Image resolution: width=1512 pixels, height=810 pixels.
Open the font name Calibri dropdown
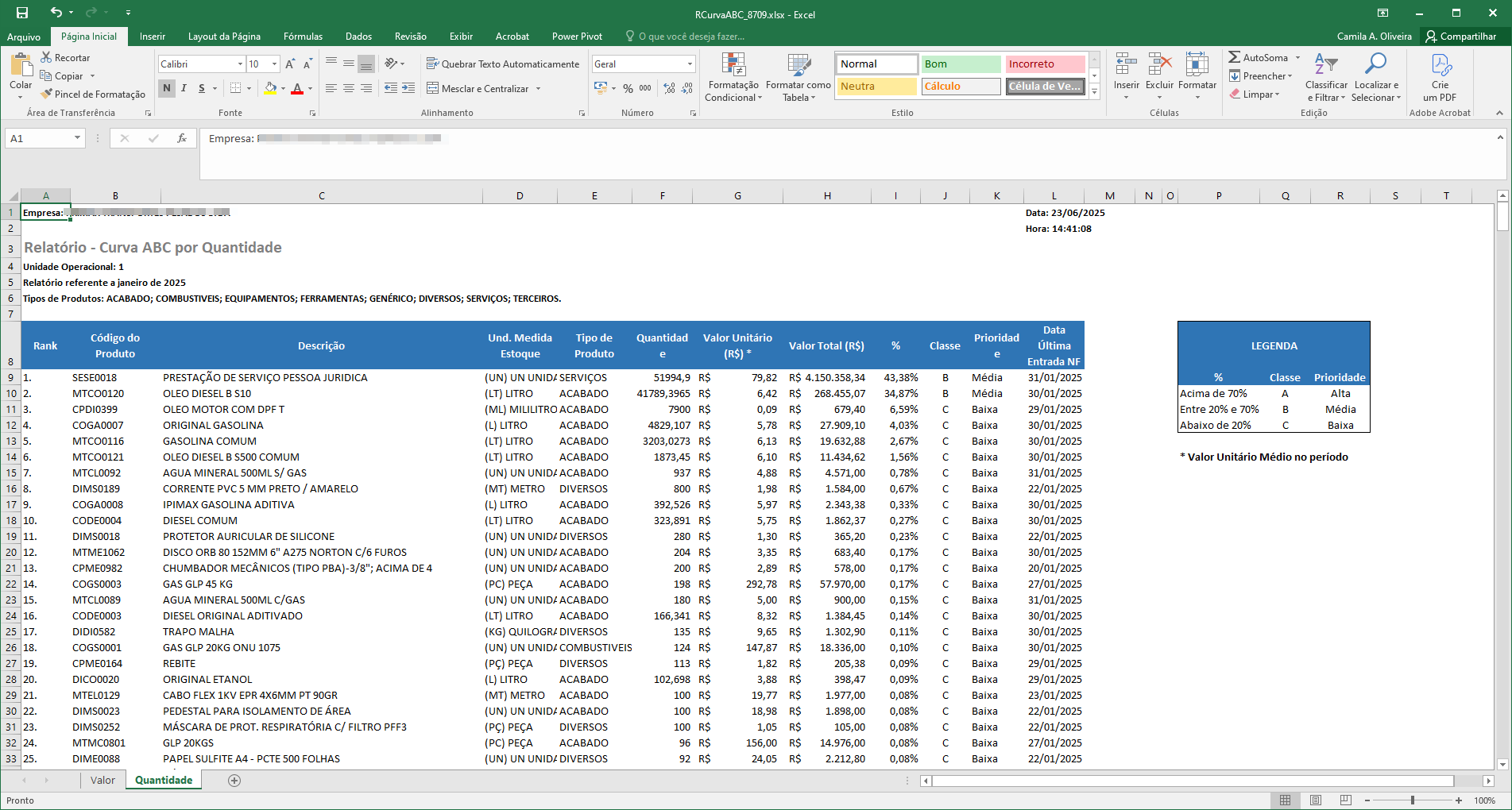pyautogui.click(x=240, y=64)
